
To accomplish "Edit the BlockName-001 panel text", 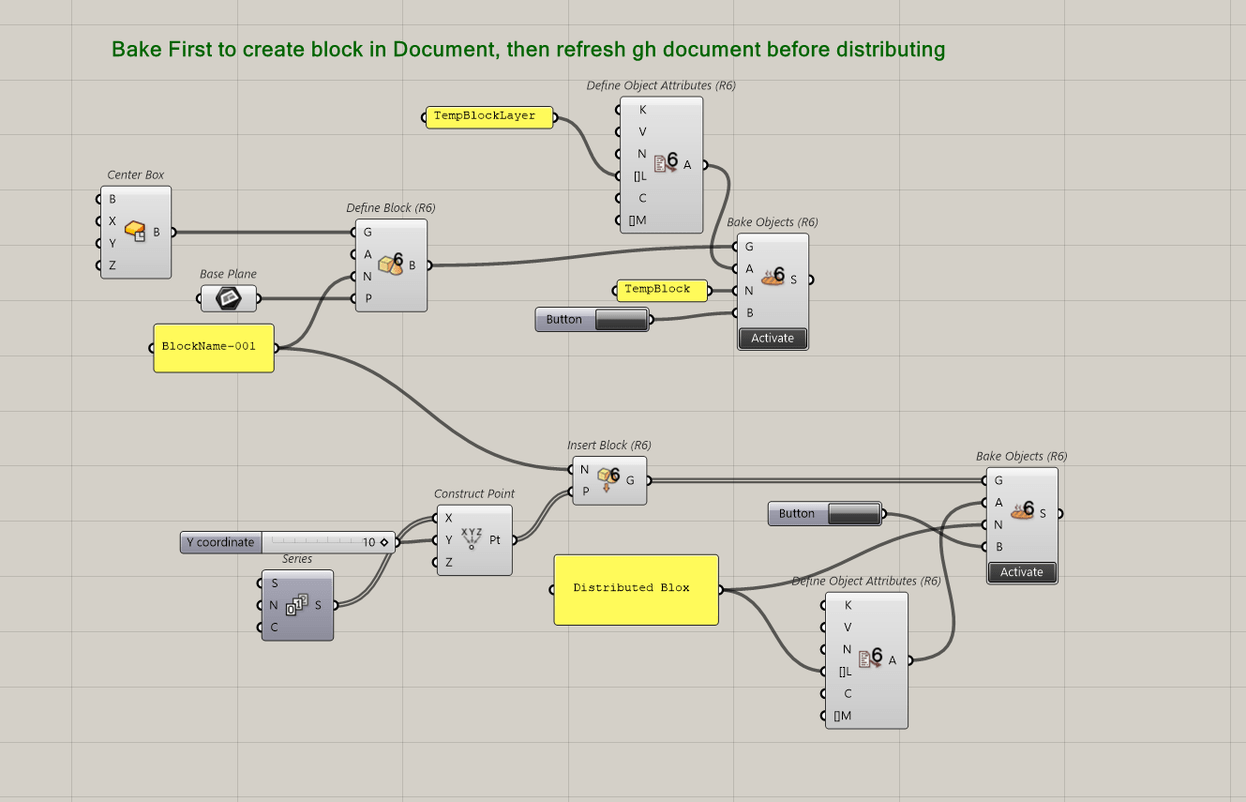I will pyautogui.click(x=213, y=347).
